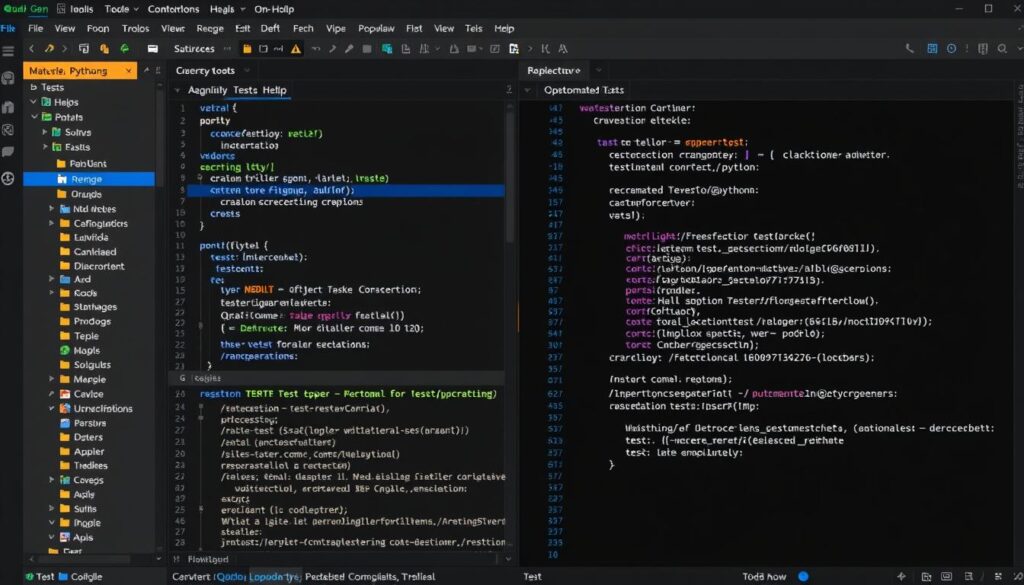Open the dropdown on the Creerty toots tab
Viewport: 1024px width, 585px height.
[247, 71]
